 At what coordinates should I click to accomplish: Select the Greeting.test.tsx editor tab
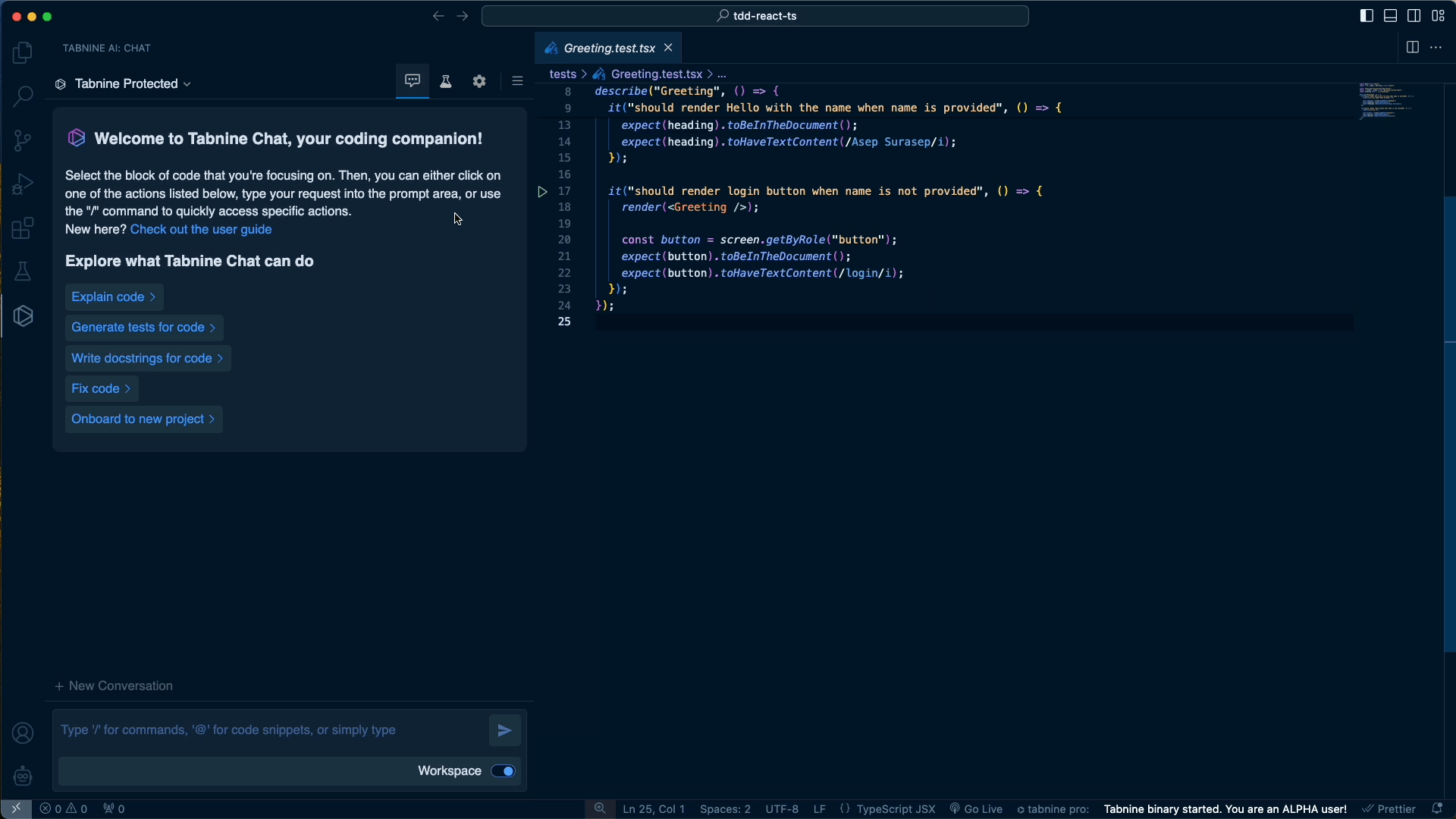[608, 49]
